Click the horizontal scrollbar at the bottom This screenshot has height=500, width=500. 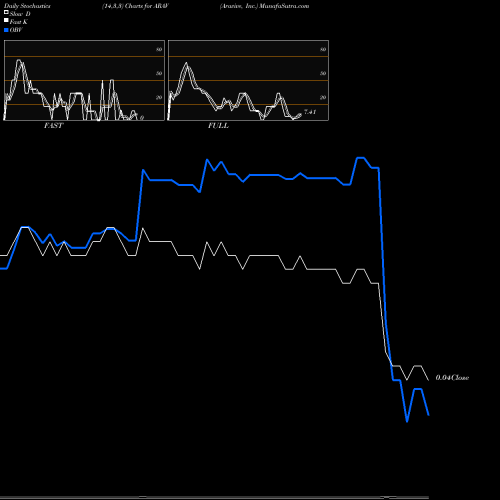click(x=214, y=497)
